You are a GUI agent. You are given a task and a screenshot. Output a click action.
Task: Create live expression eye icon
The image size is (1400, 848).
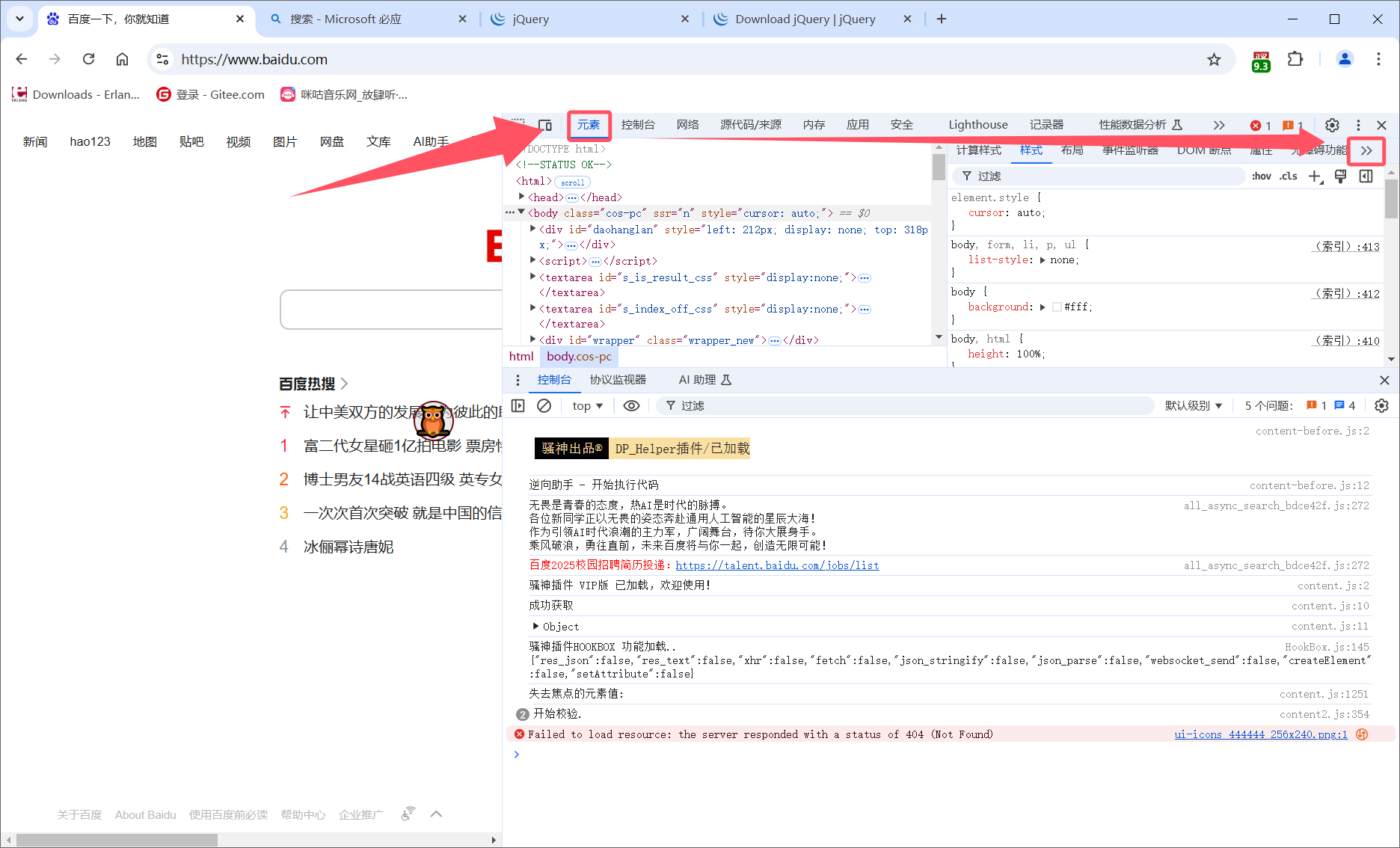[631, 405]
